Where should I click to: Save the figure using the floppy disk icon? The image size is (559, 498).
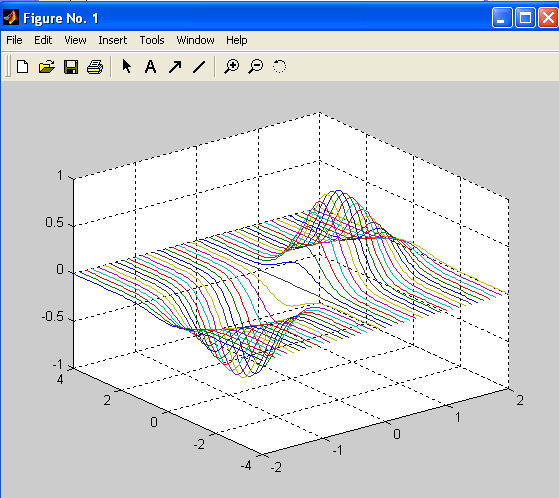[71, 67]
